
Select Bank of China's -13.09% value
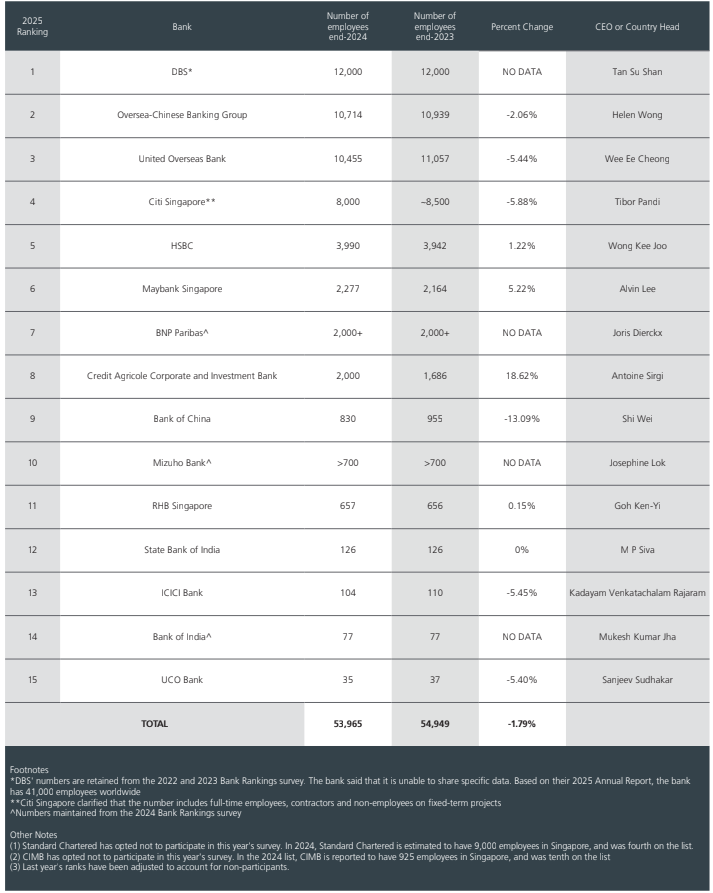[522, 419]
